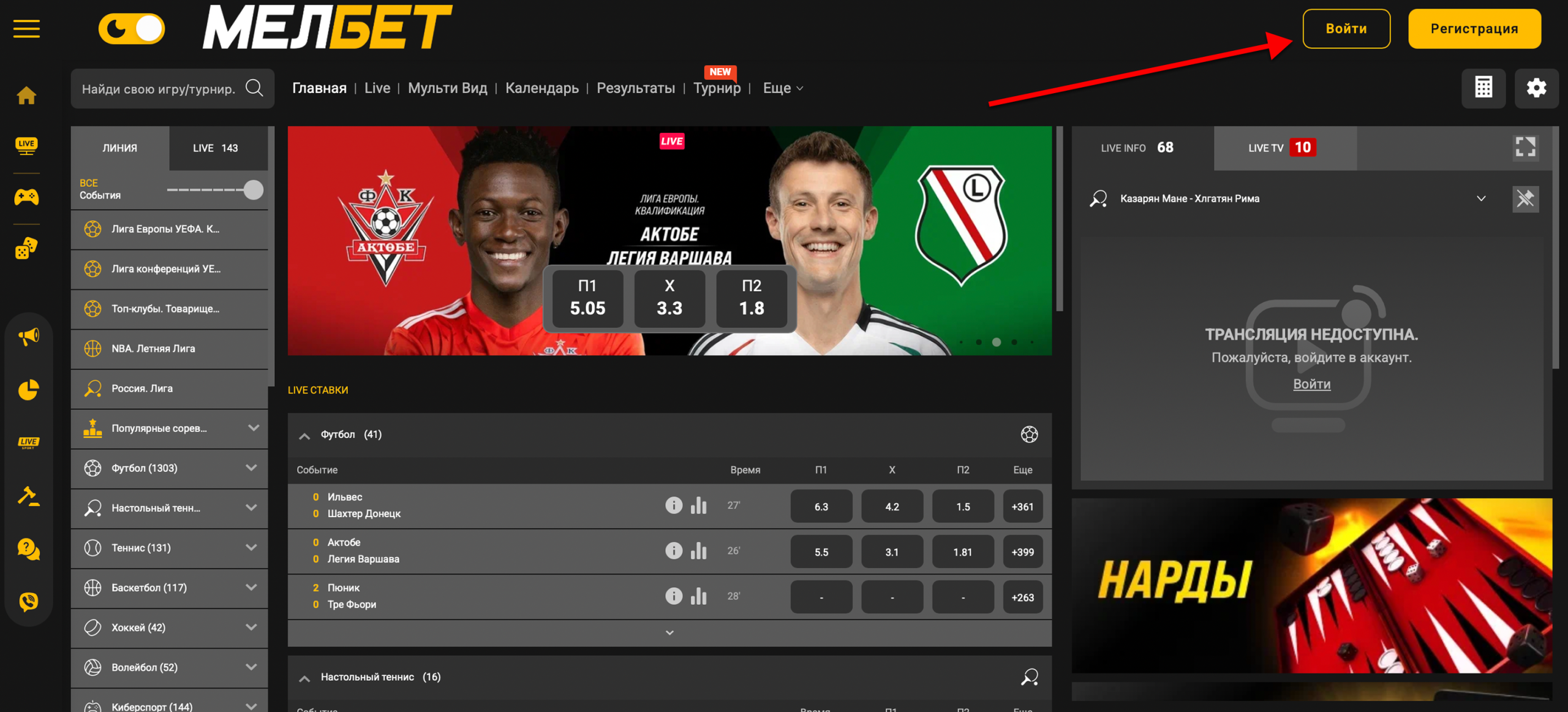Open the hamburger menu
The height and width of the screenshot is (712, 1568).
(x=26, y=28)
